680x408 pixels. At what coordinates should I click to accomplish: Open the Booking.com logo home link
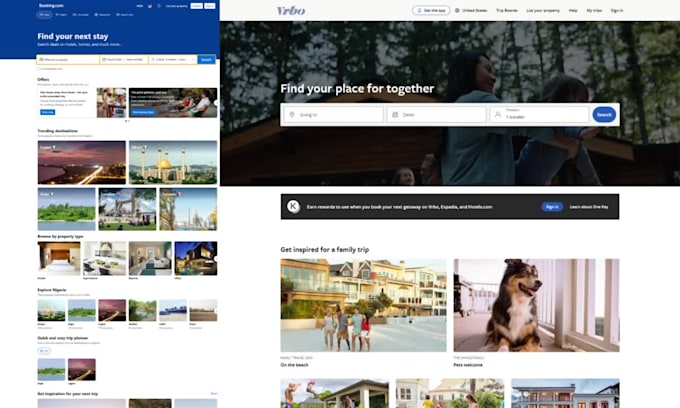coord(51,6)
